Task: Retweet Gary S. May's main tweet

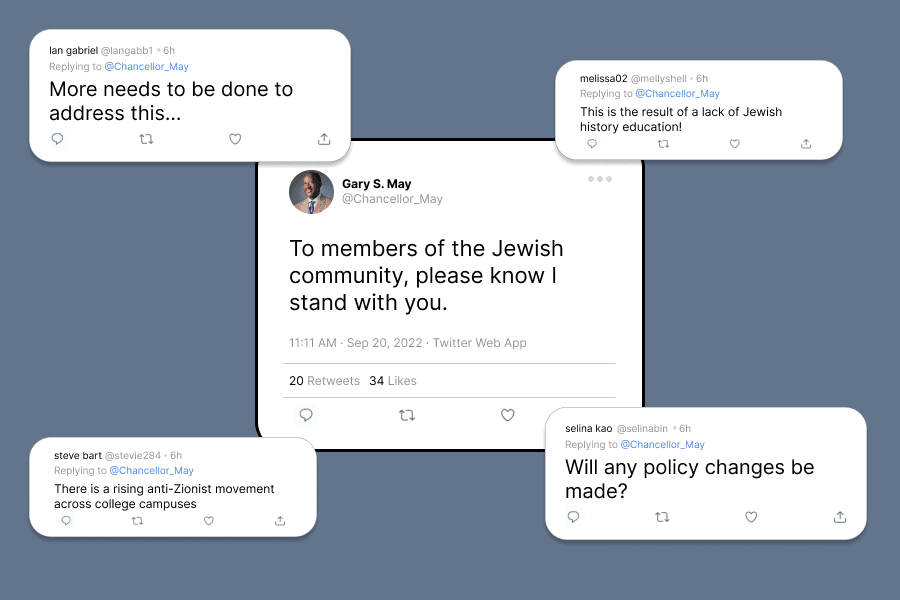Action: coord(407,415)
